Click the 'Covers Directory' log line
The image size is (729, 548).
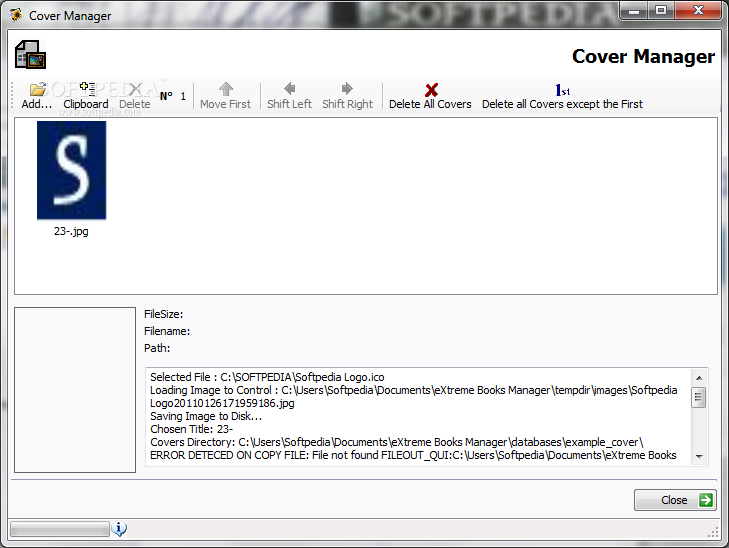(397, 442)
